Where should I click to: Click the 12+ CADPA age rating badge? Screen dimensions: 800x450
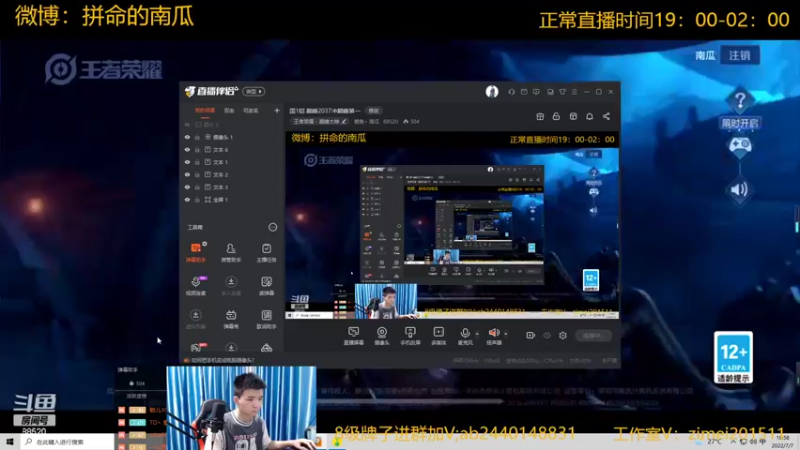733,358
